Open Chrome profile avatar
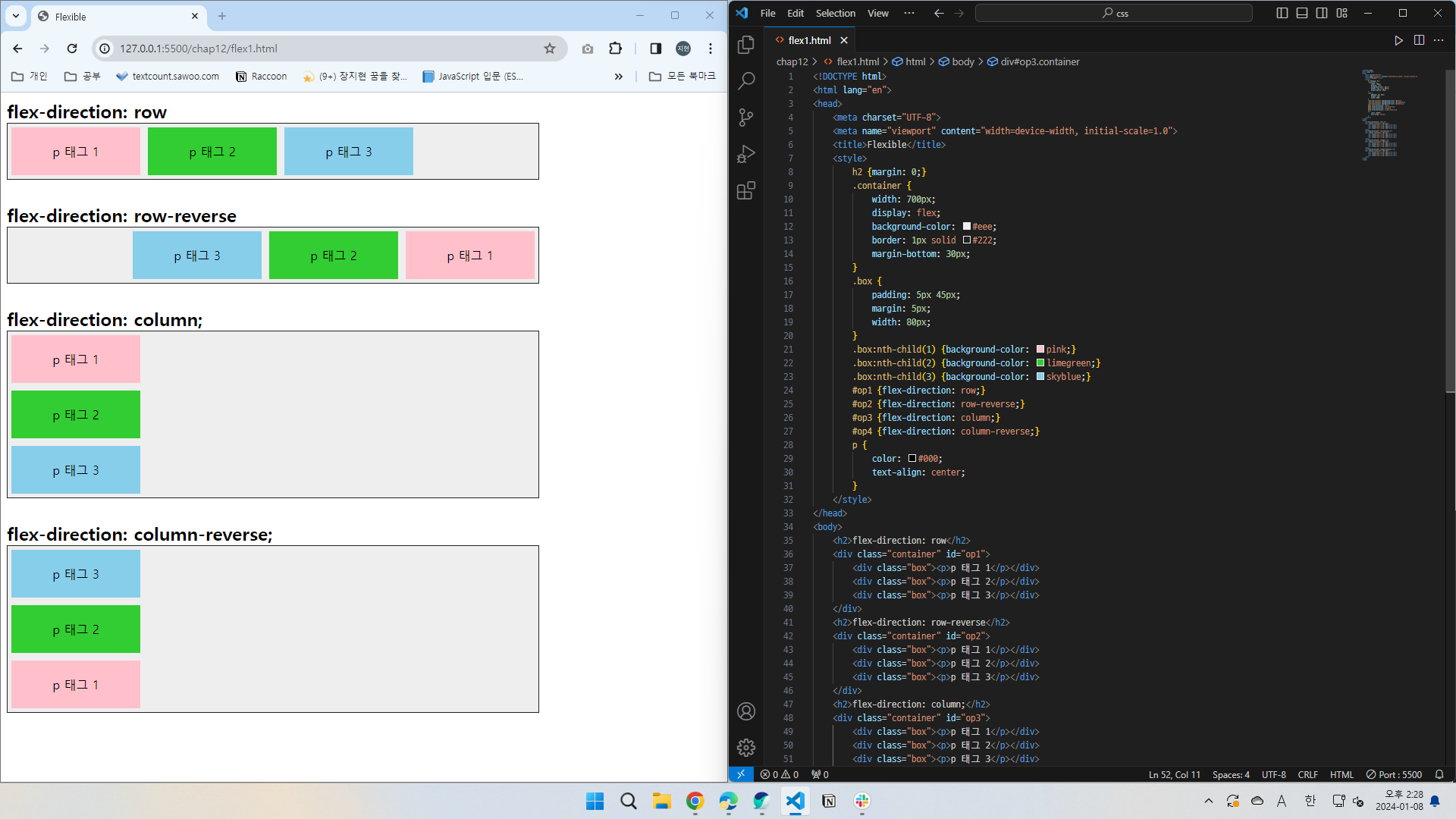This screenshot has height=819, width=1456. pyautogui.click(x=683, y=49)
